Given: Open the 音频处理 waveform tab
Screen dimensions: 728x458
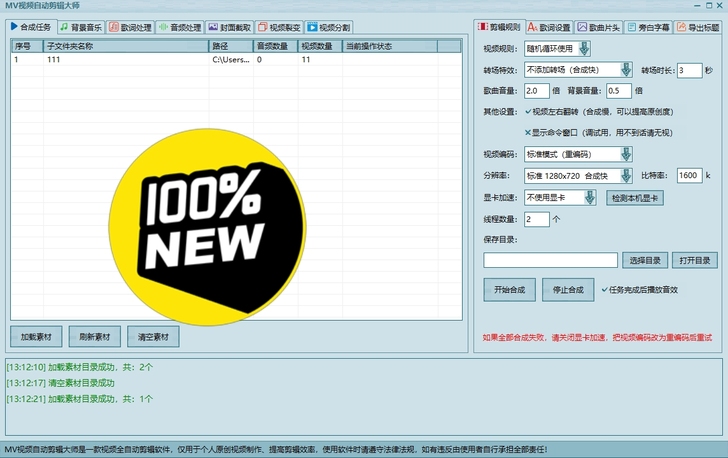Looking at the screenshot, I should 179,27.
